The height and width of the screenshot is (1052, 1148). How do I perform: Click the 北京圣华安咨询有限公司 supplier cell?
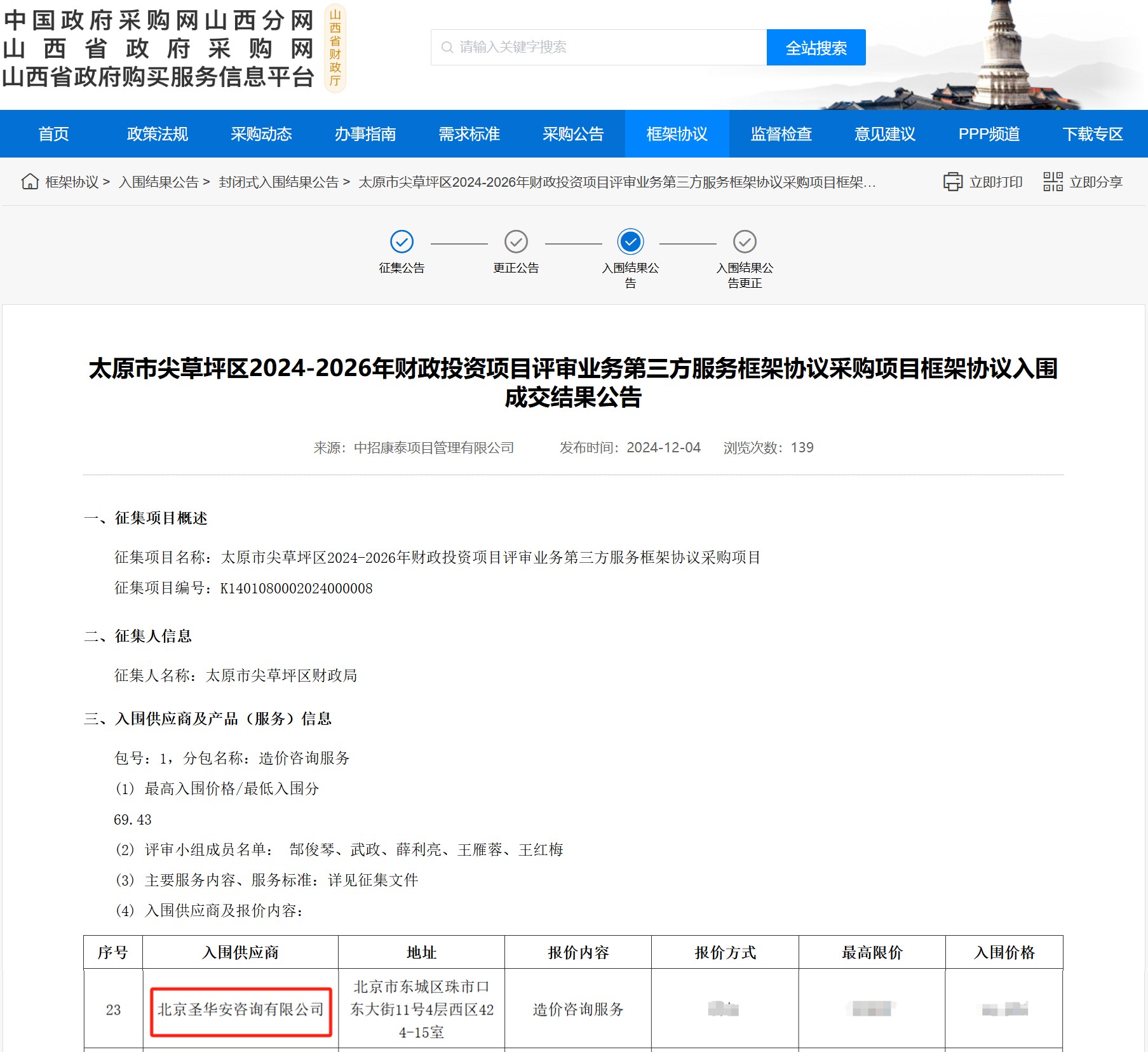coord(241,1009)
